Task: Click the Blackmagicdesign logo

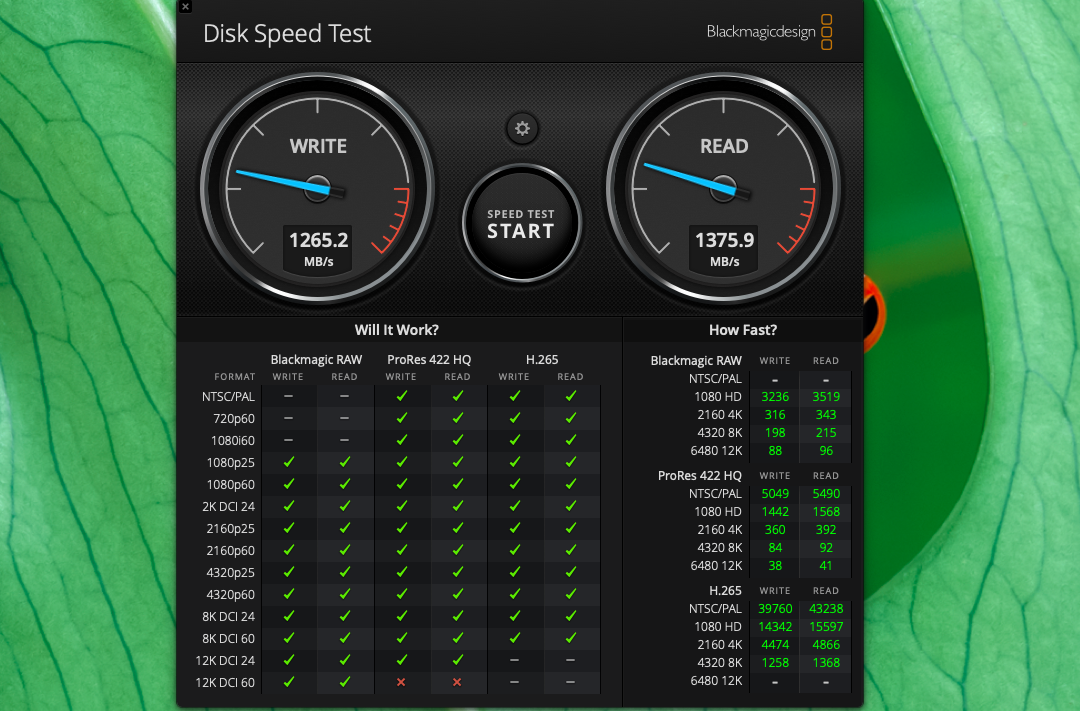Action: click(769, 32)
